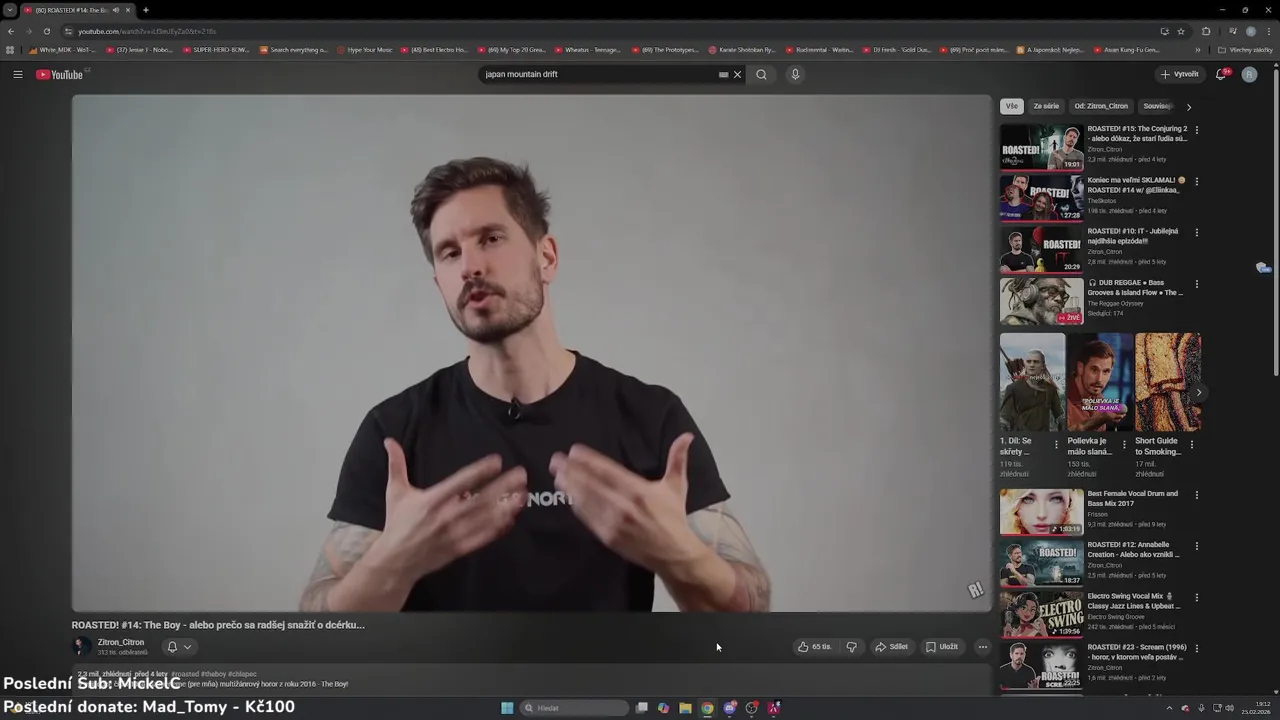1280x720 pixels.
Task: Open the notifications bell
Action: [x=1221, y=74]
